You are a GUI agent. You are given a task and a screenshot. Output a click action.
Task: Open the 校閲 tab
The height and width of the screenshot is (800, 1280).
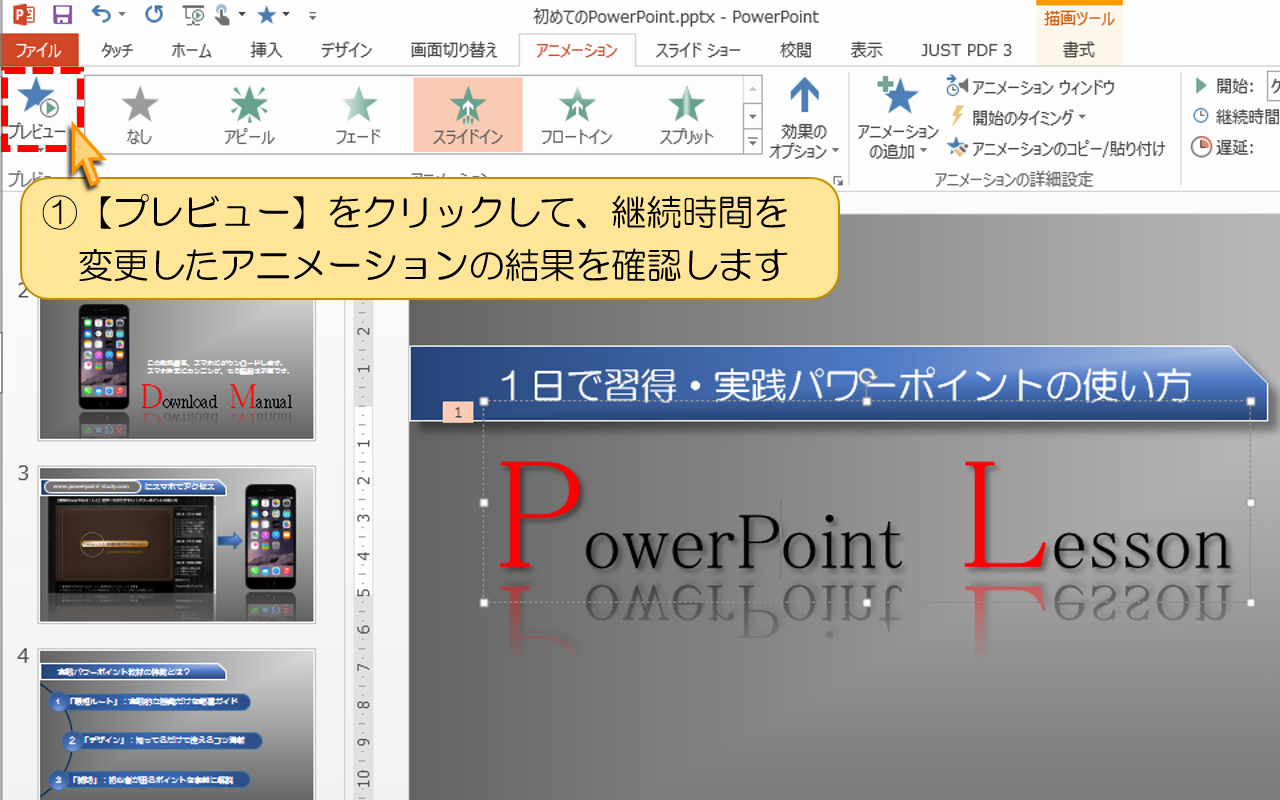point(796,50)
